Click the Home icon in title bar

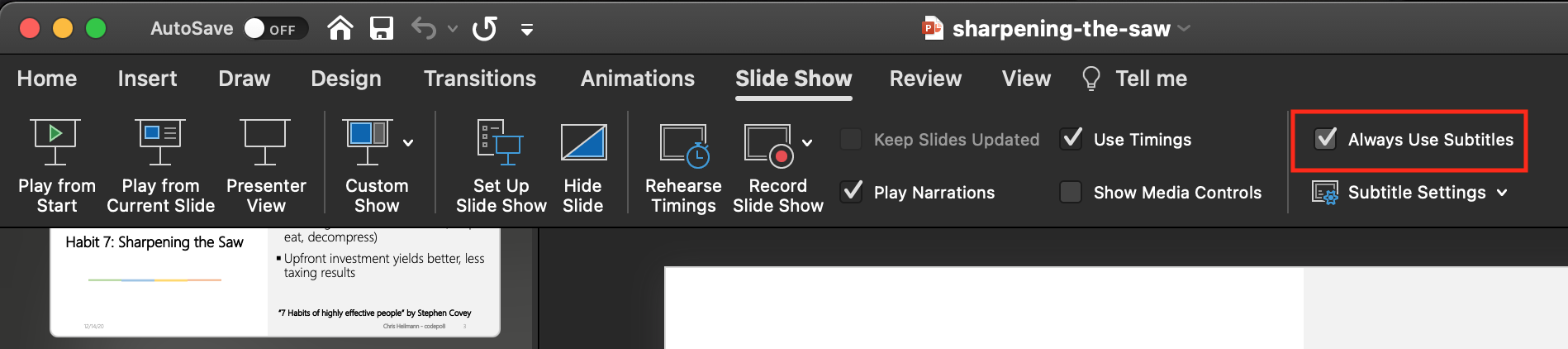pyautogui.click(x=340, y=29)
